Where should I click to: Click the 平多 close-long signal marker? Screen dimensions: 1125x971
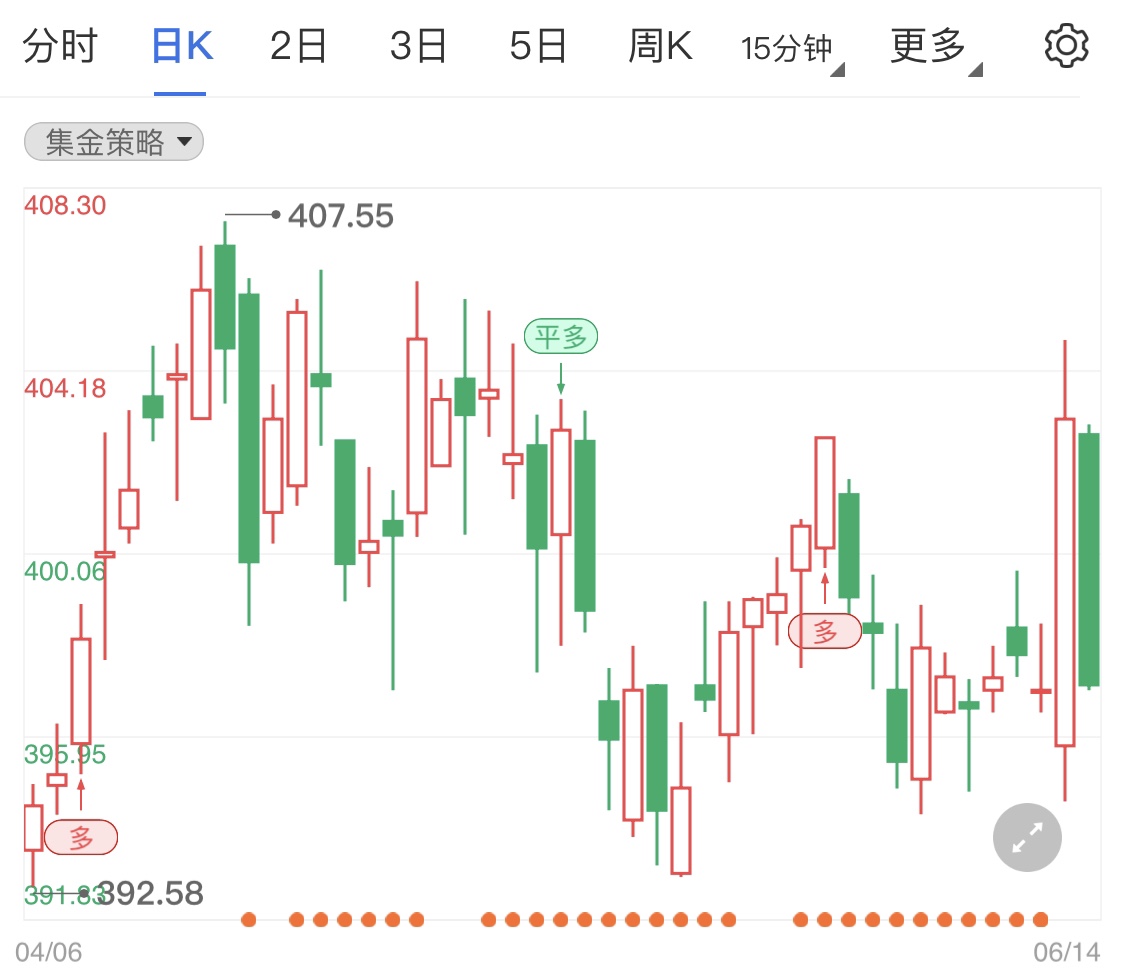[x=560, y=337]
